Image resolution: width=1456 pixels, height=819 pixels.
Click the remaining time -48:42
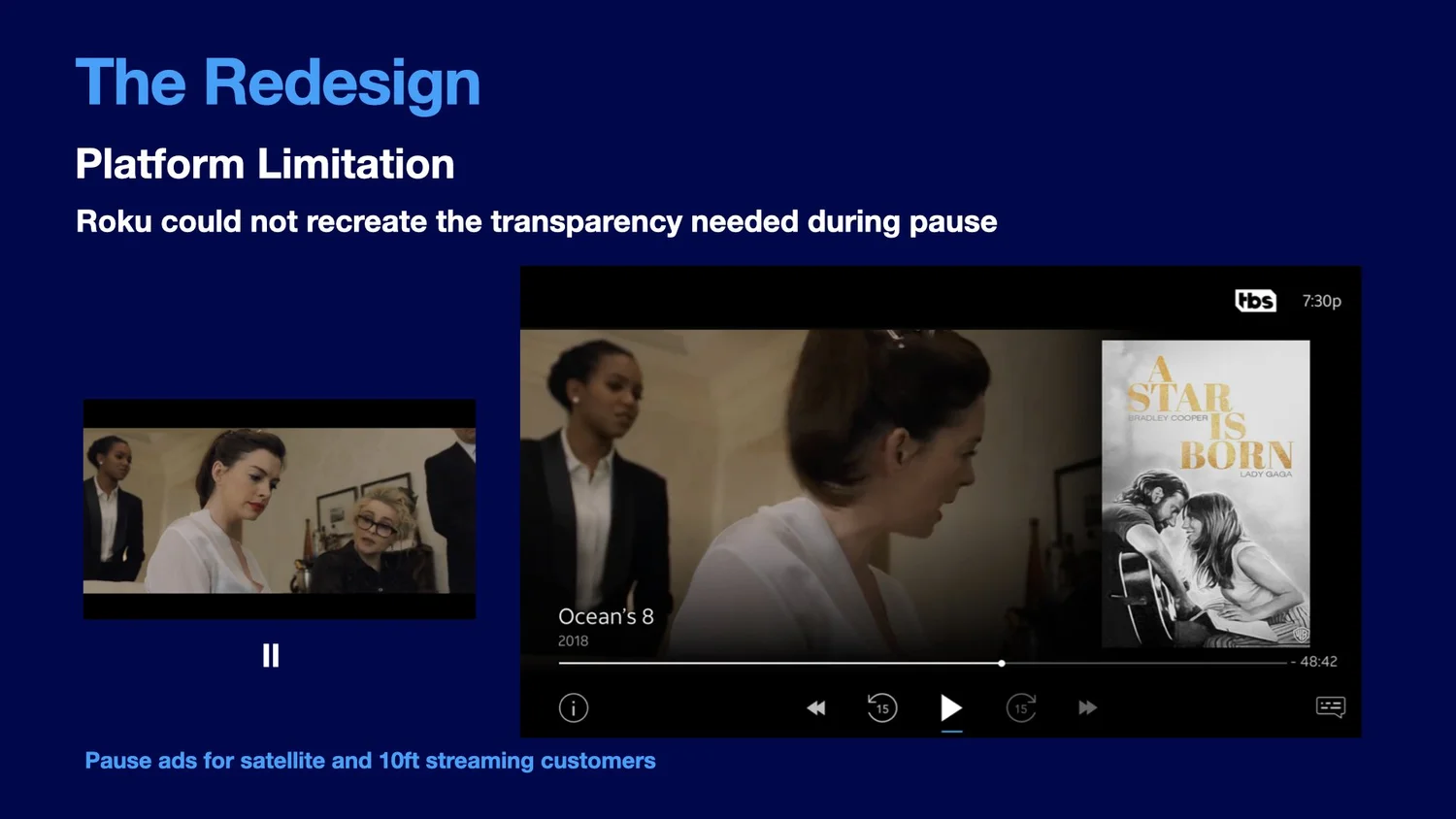(x=1314, y=662)
